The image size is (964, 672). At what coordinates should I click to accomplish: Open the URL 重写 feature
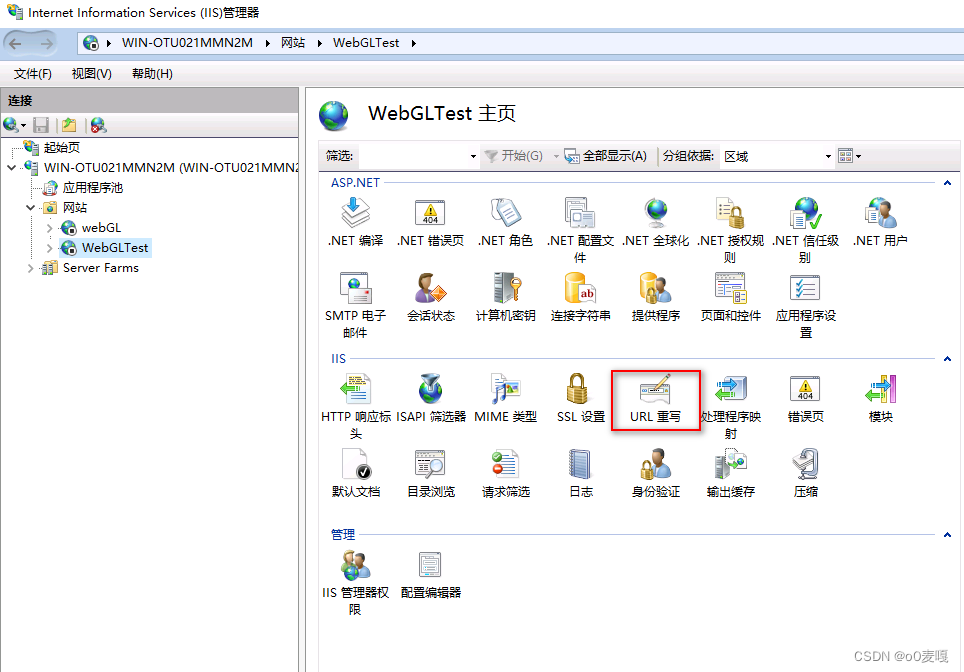click(x=655, y=398)
